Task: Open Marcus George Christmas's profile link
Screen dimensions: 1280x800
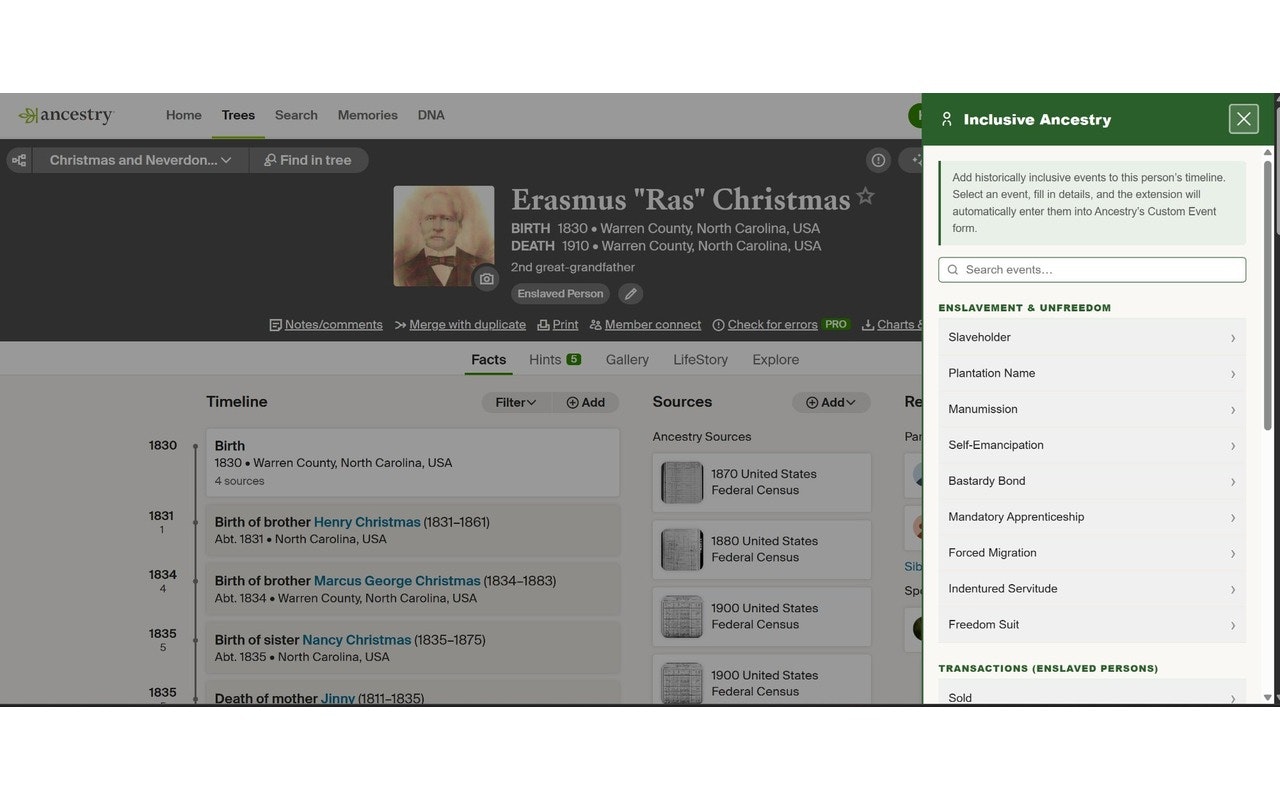Action: (397, 581)
